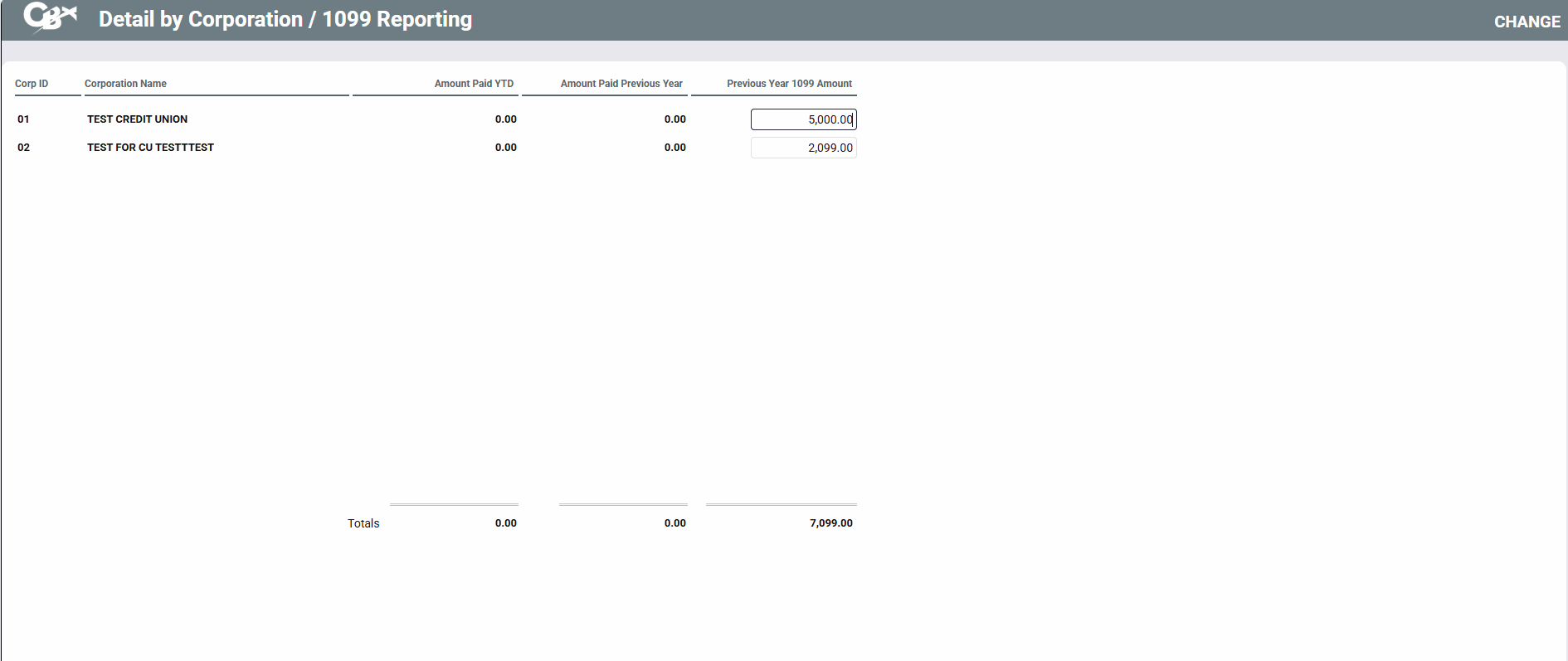
Task: Click the Amount Paid YTD total value
Action: pos(505,523)
